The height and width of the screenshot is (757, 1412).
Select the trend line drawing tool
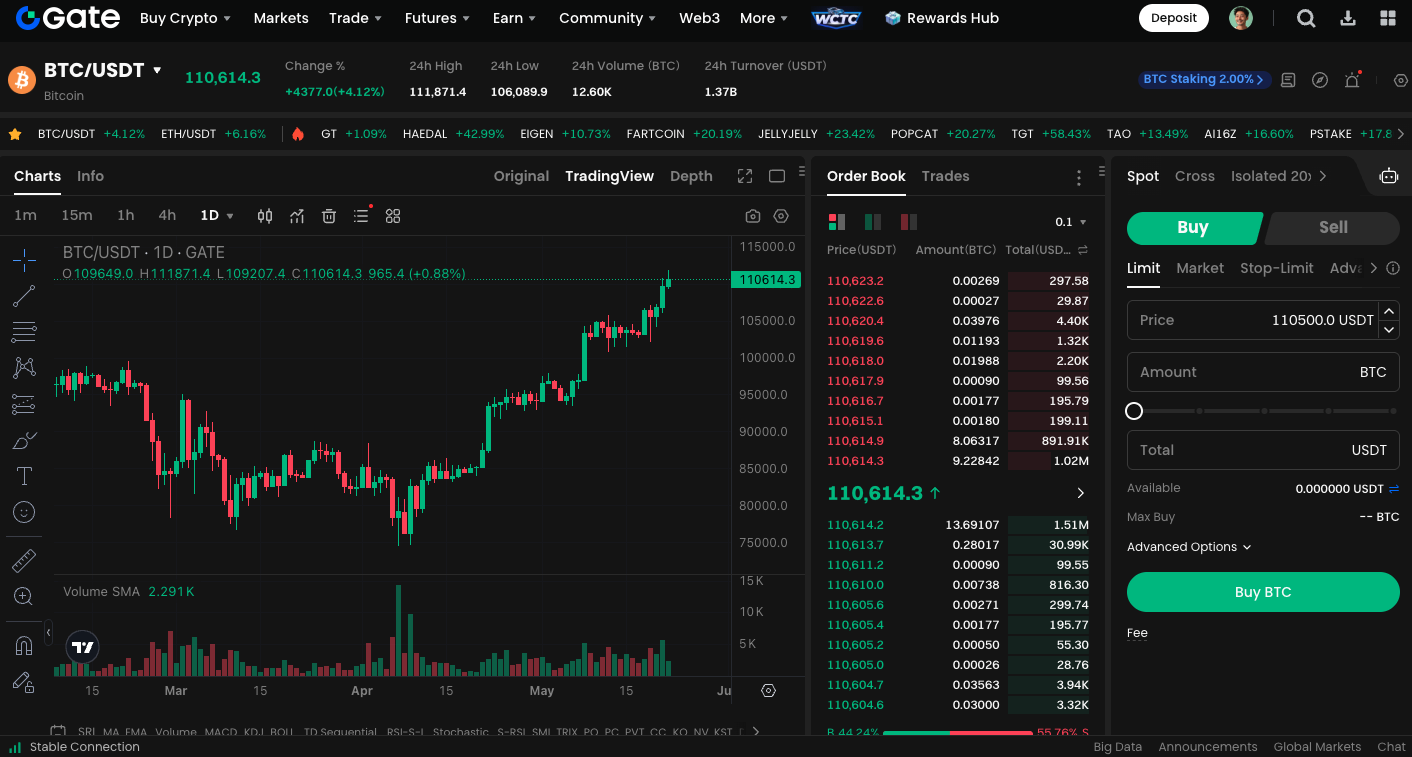coord(24,296)
